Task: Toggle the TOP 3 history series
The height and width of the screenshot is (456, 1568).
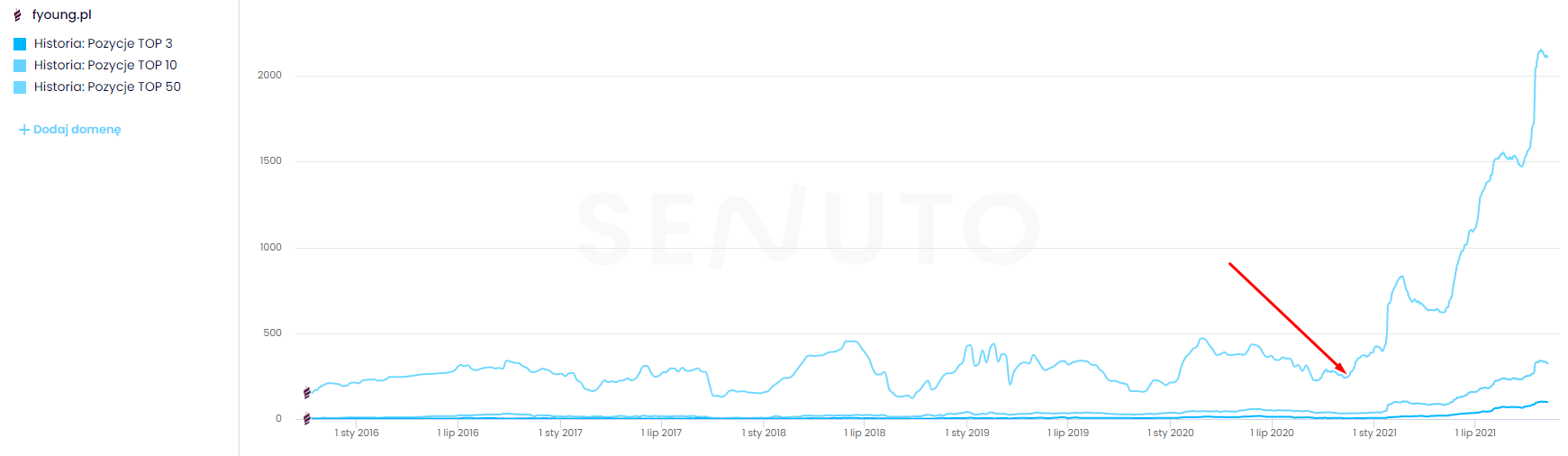Action: 103,43
